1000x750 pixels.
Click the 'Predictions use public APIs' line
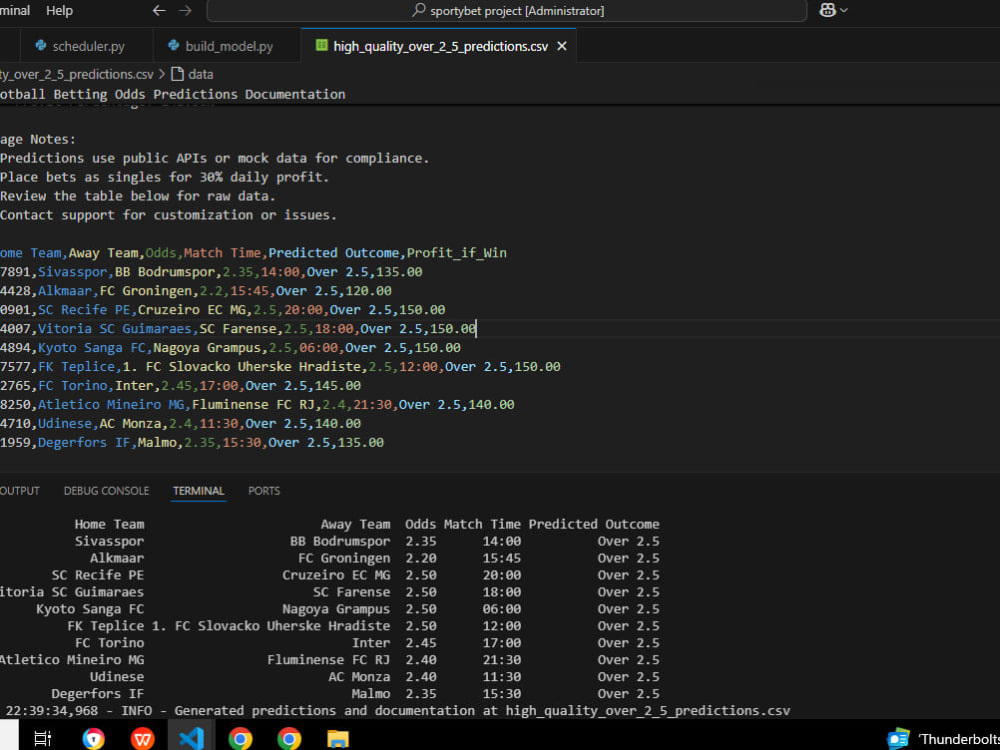click(x=215, y=158)
